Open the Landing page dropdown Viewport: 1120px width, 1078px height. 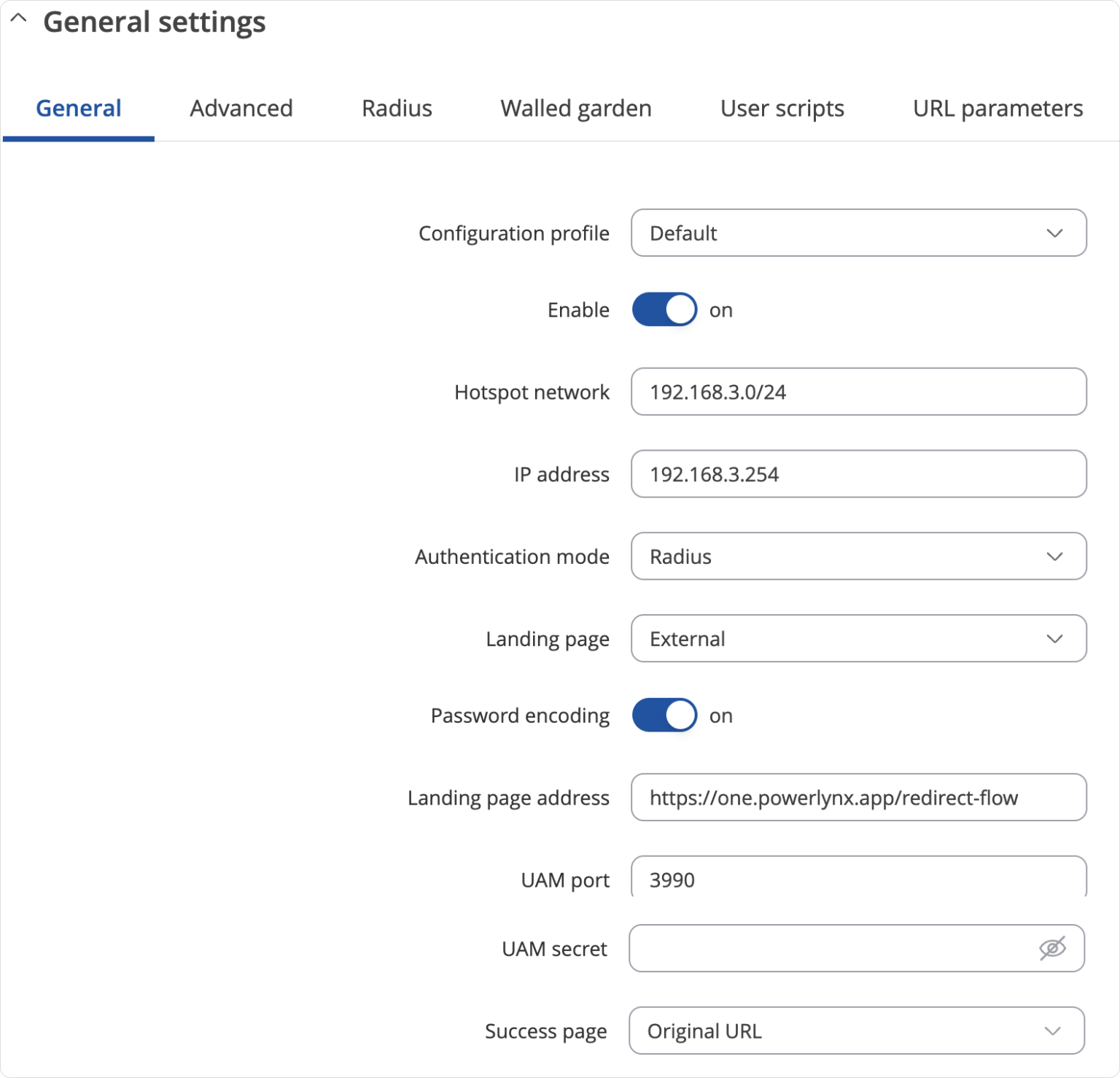(x=858, y=639)
